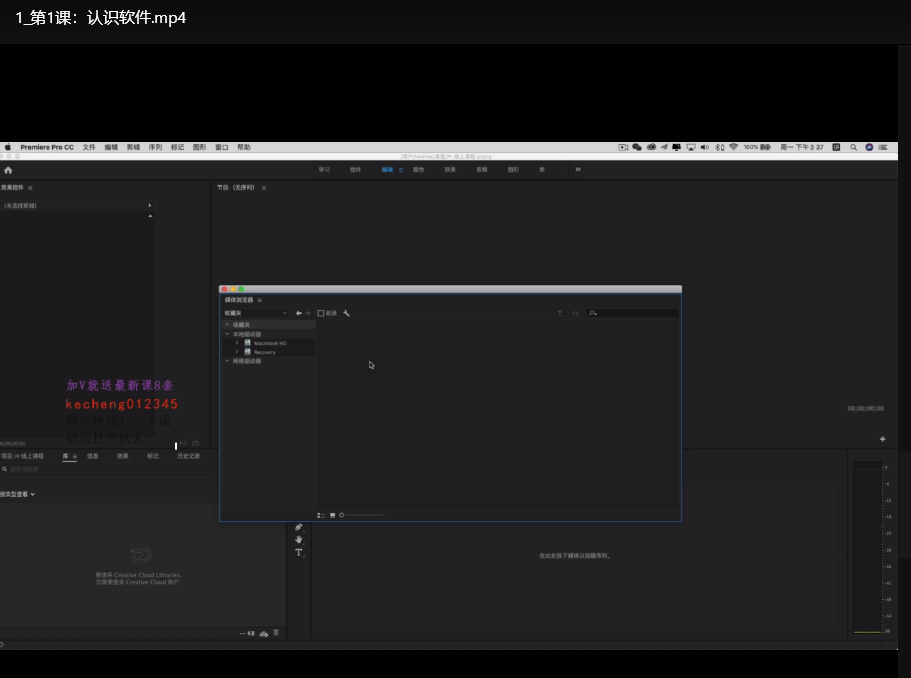The width and height of the screenshot is (911, 678).
Task: Click the WeChat menu bar icon
Action: pyautogui.click(x=637, y=147)
